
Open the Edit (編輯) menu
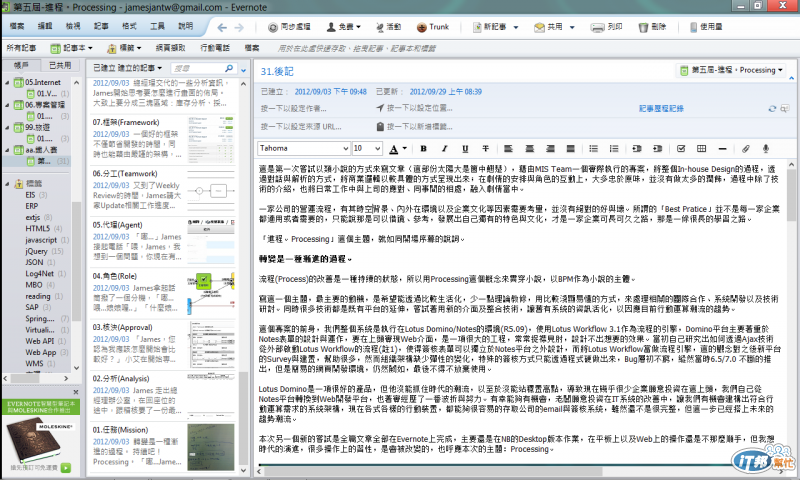pos(45,27)
